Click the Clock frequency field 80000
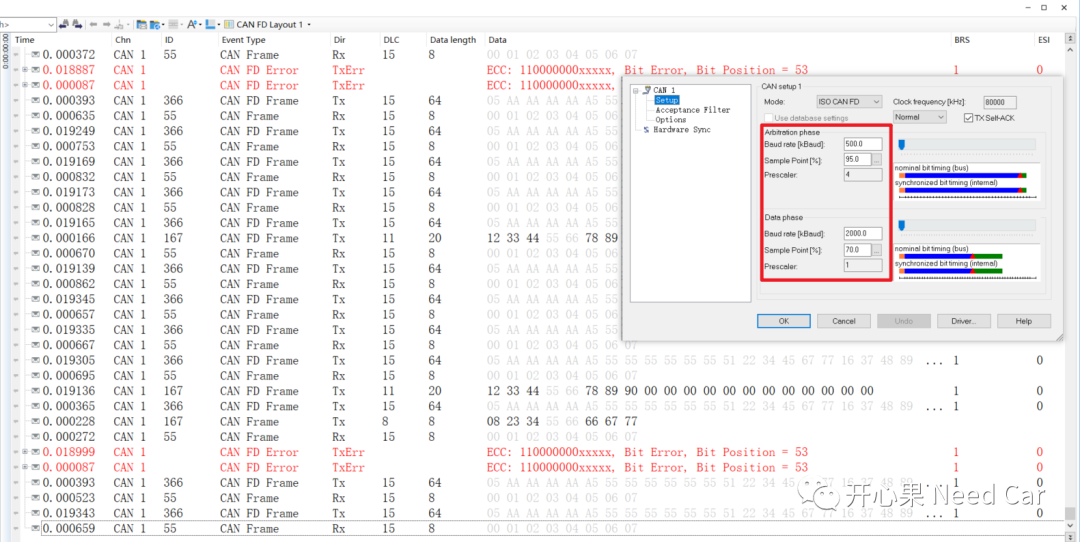The width and height of the screenshot is (1080, 542). tap(1000, 102)
